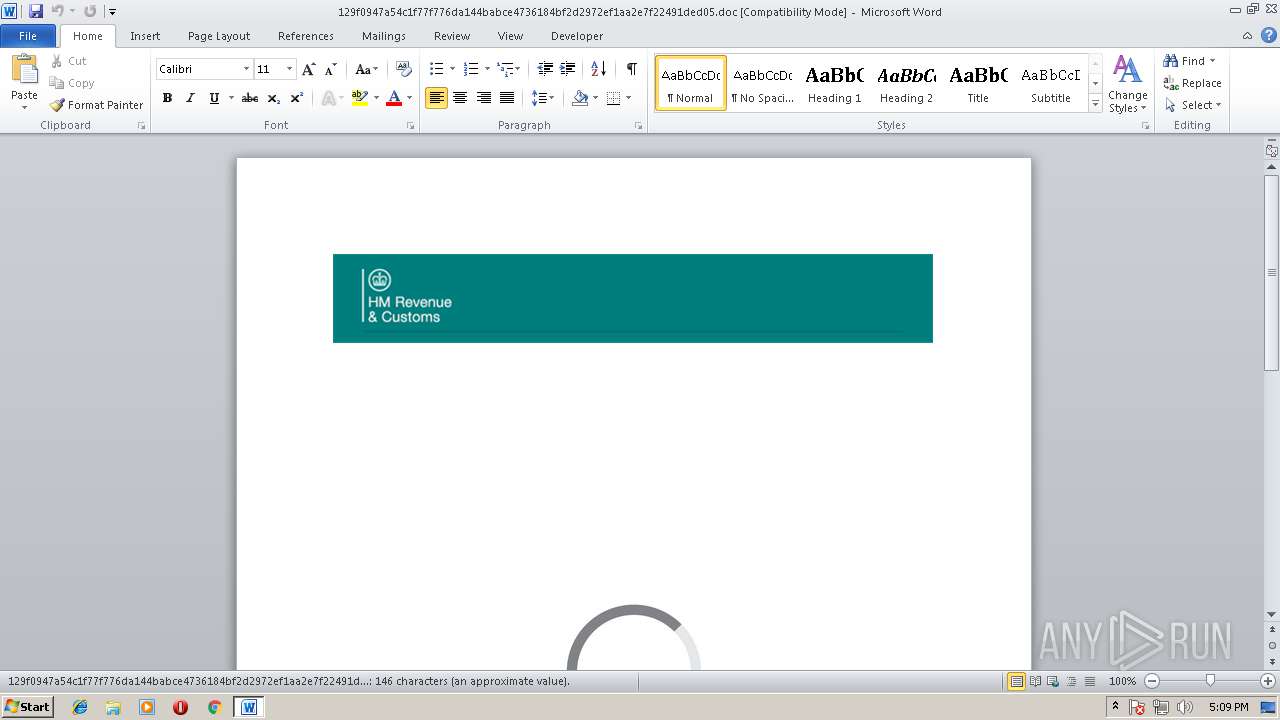This screenshot has width=1280, height=720.
Task: Apply the Normal style
Action: pyautogui.click(x=690, y=83)
